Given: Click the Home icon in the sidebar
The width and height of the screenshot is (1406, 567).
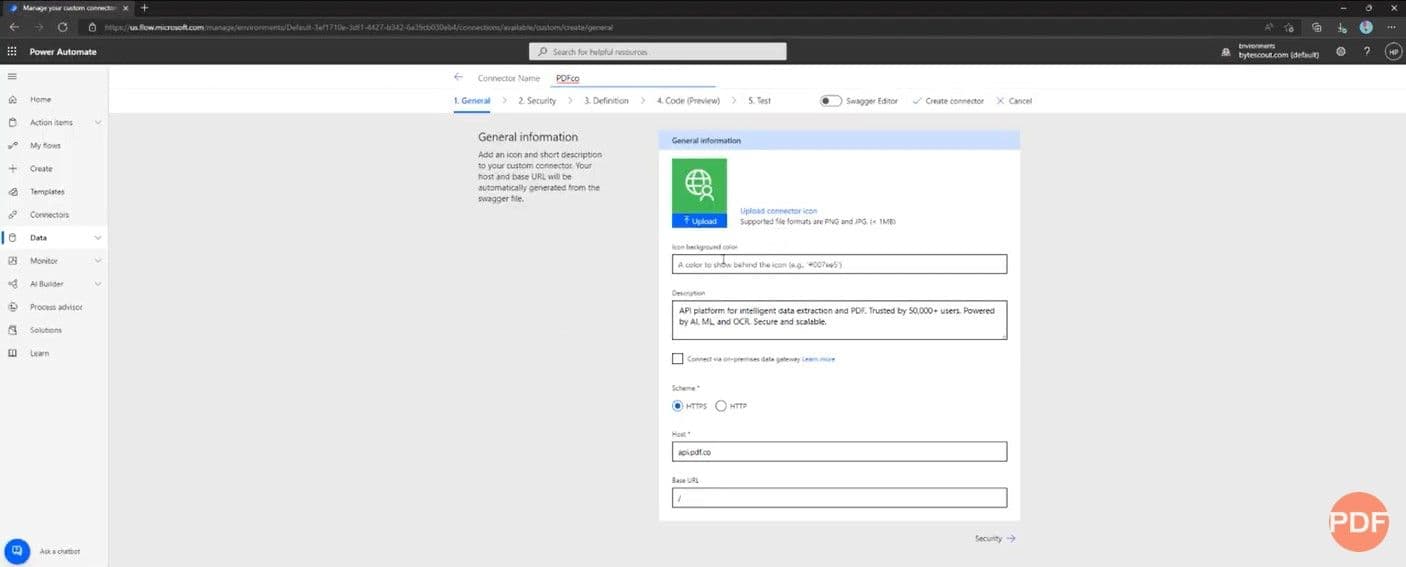Looking at the screenshot, I should click(13, 100).
